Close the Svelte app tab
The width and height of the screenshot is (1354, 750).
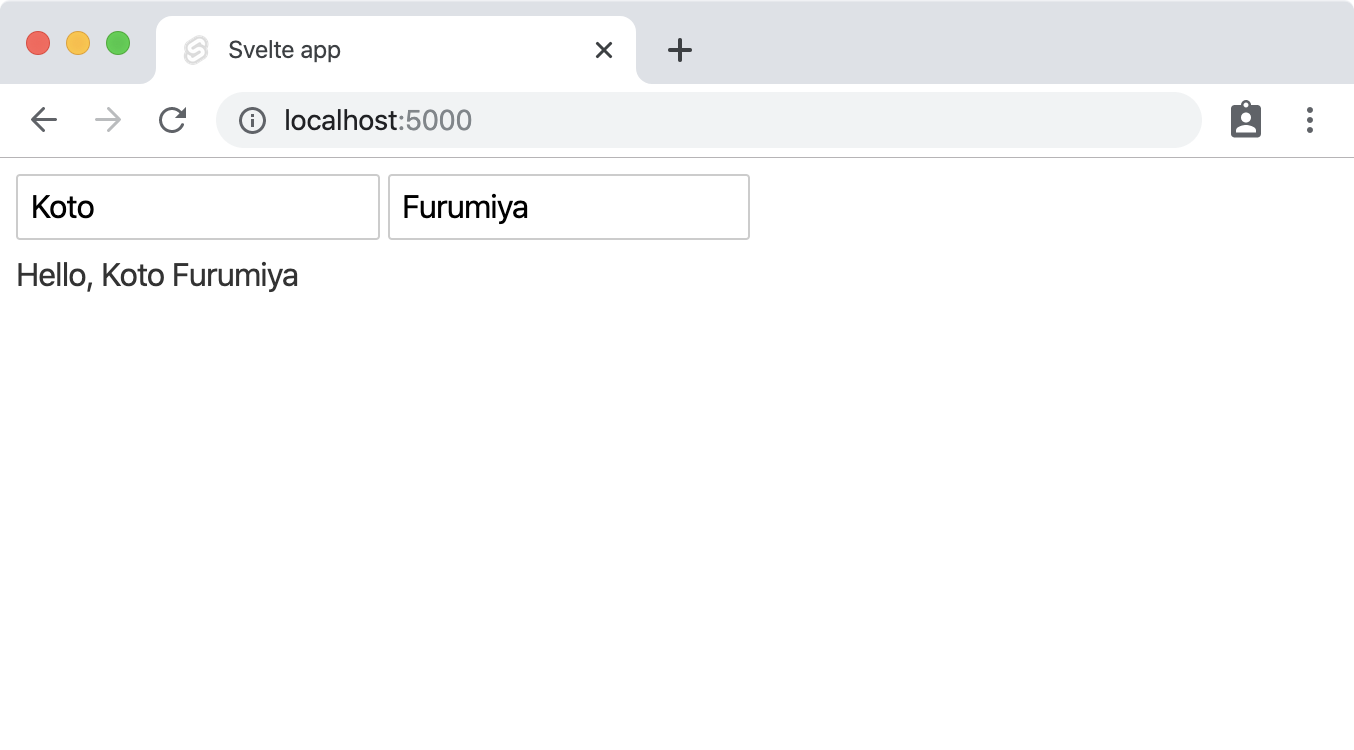(603, 50)
